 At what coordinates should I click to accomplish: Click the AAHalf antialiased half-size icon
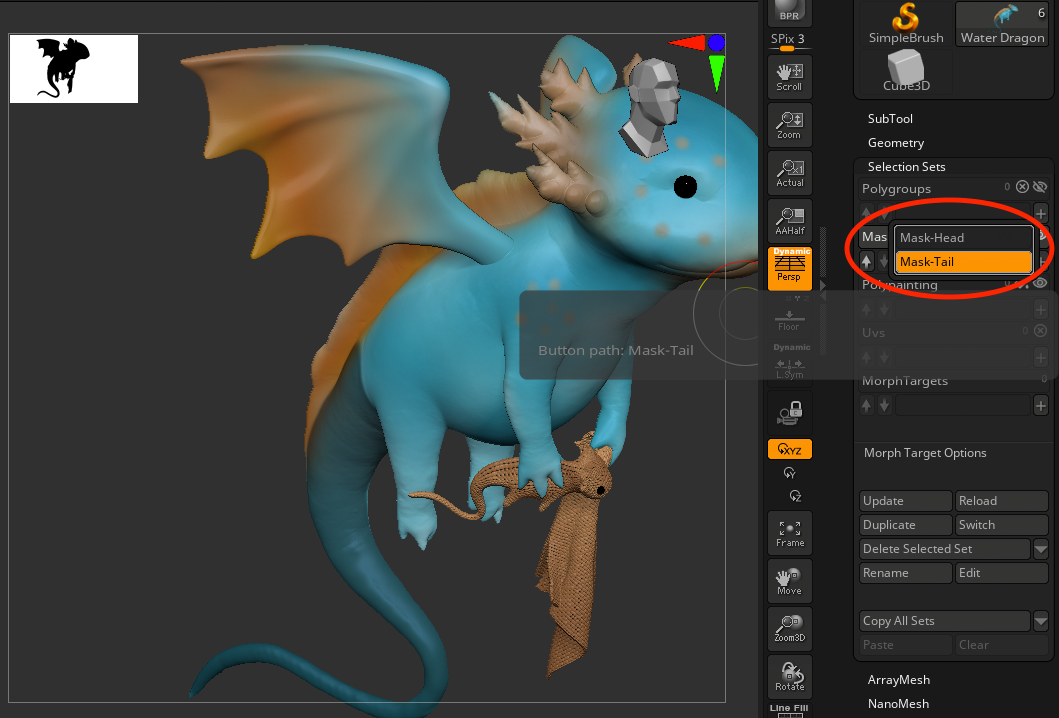coord(790,221)
